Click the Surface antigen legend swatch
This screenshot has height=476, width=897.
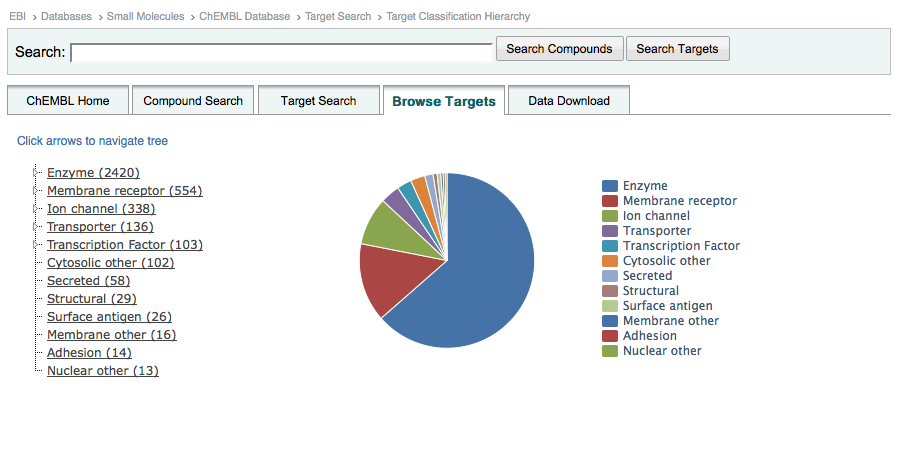(x=610, y=306)
